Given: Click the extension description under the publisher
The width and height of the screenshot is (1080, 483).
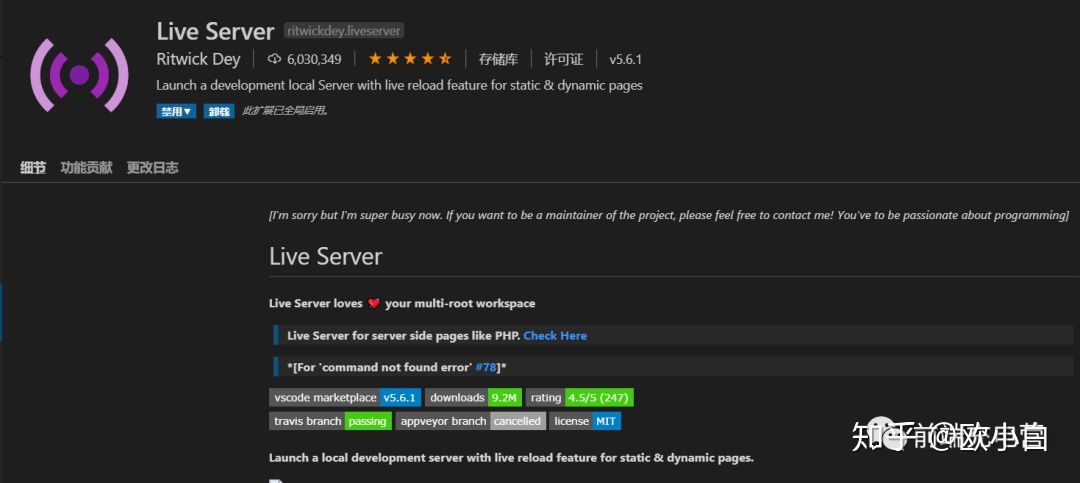Looking at the screenshot, I should pos(399,85).
